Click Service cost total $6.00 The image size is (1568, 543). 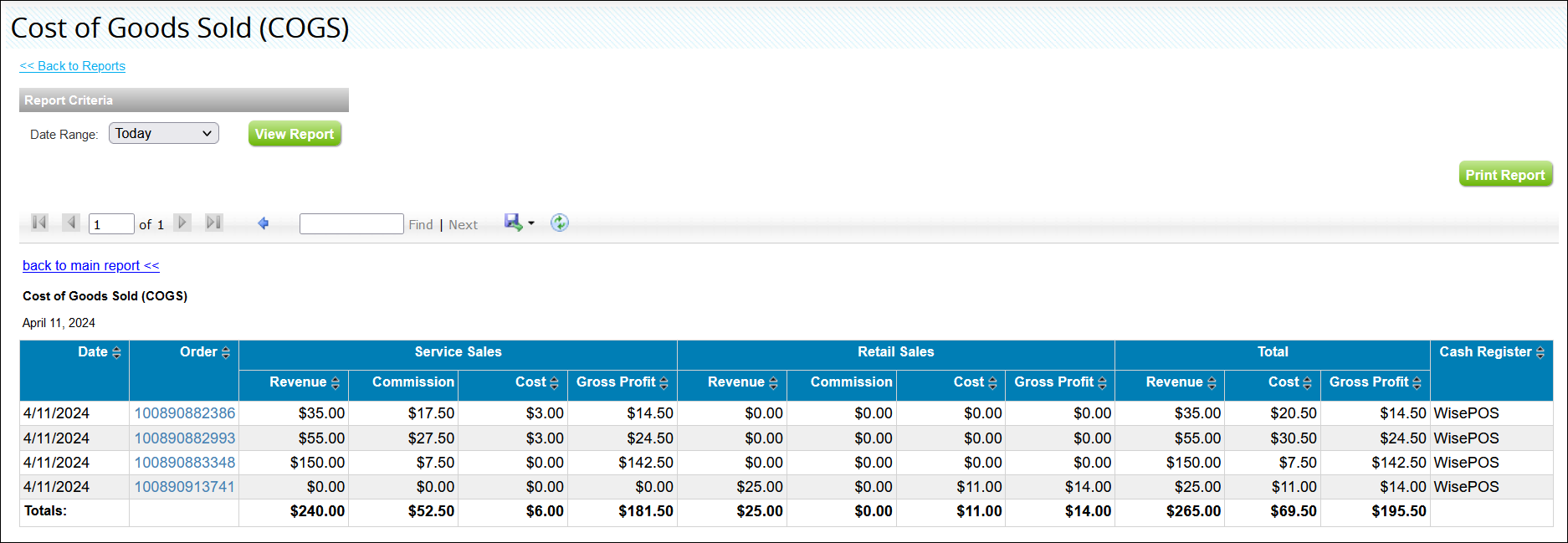click(545, 511)
